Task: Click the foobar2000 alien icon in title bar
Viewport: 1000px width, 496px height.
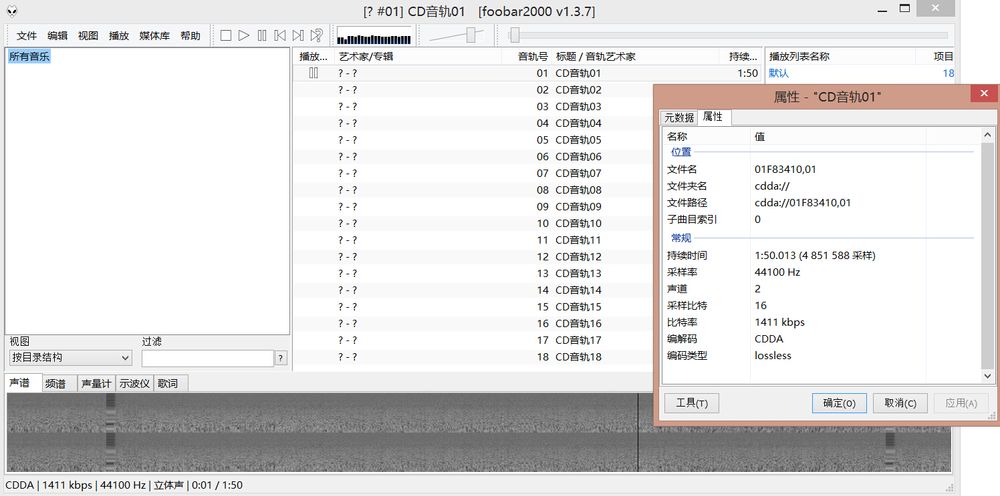Action: coord(11,11)
